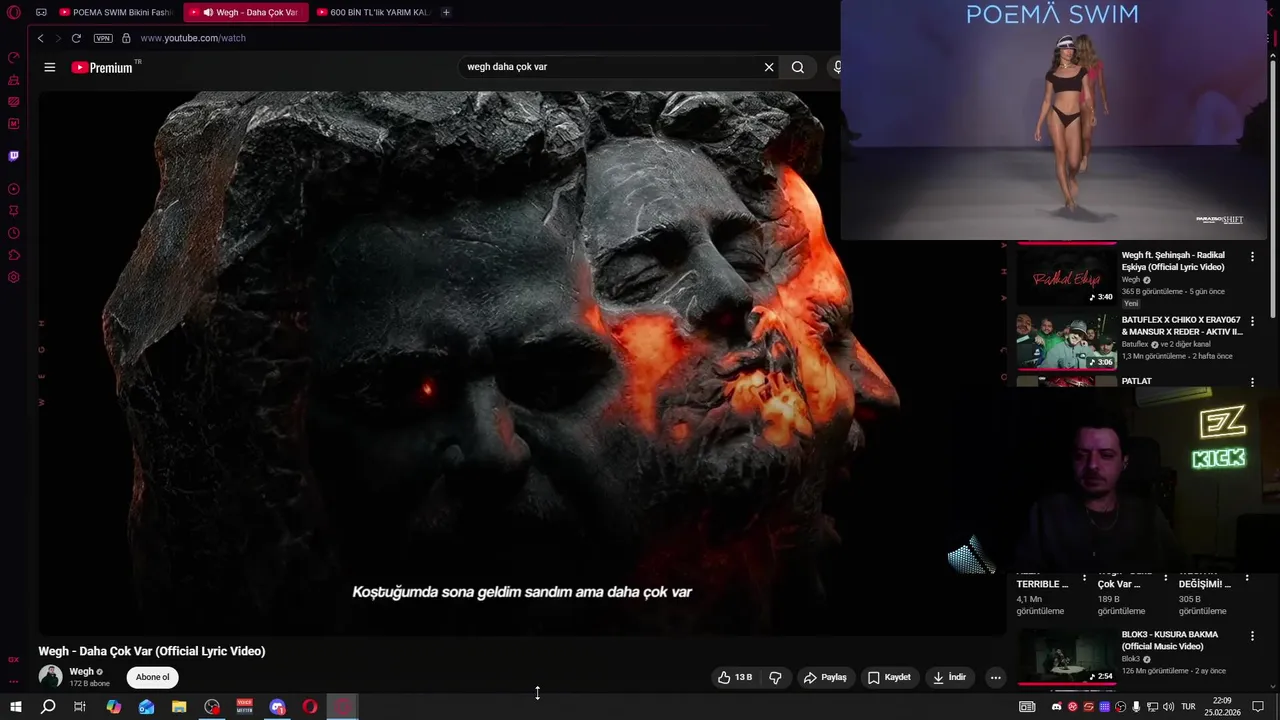Open red Opera browser taskbar icon

pos(311,707)
